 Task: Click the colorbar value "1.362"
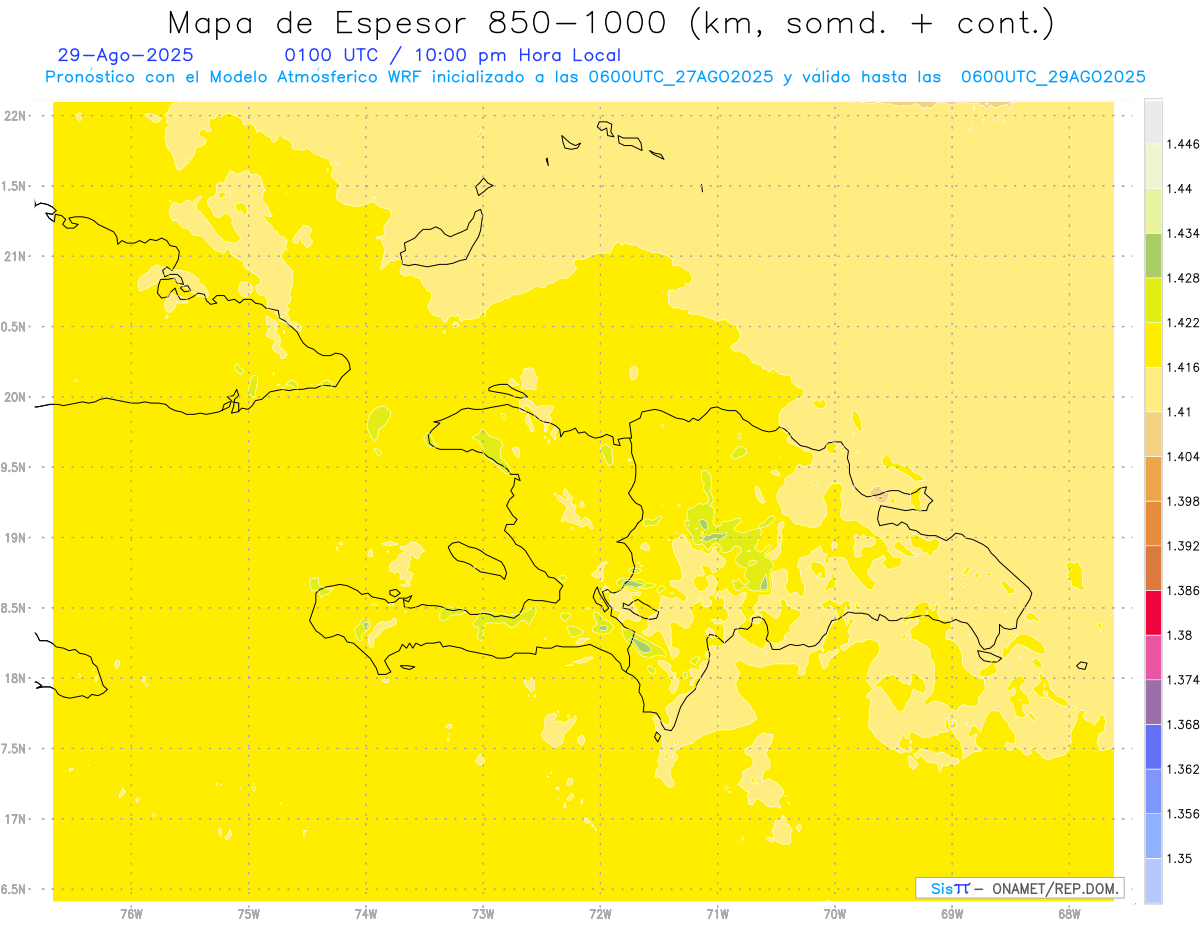pyautogui.click(x=1184, y=769)
